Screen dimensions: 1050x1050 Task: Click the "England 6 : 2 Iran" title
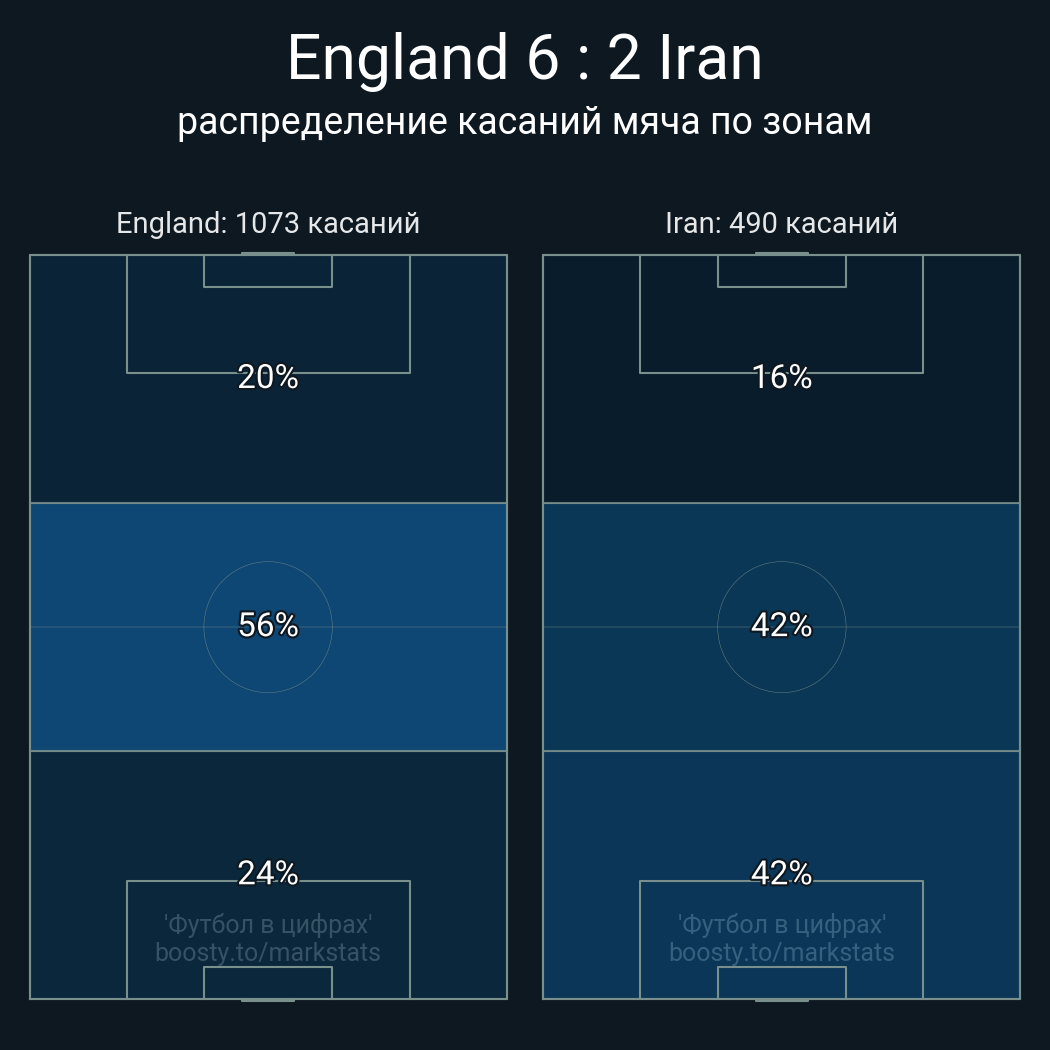point(524,58)
